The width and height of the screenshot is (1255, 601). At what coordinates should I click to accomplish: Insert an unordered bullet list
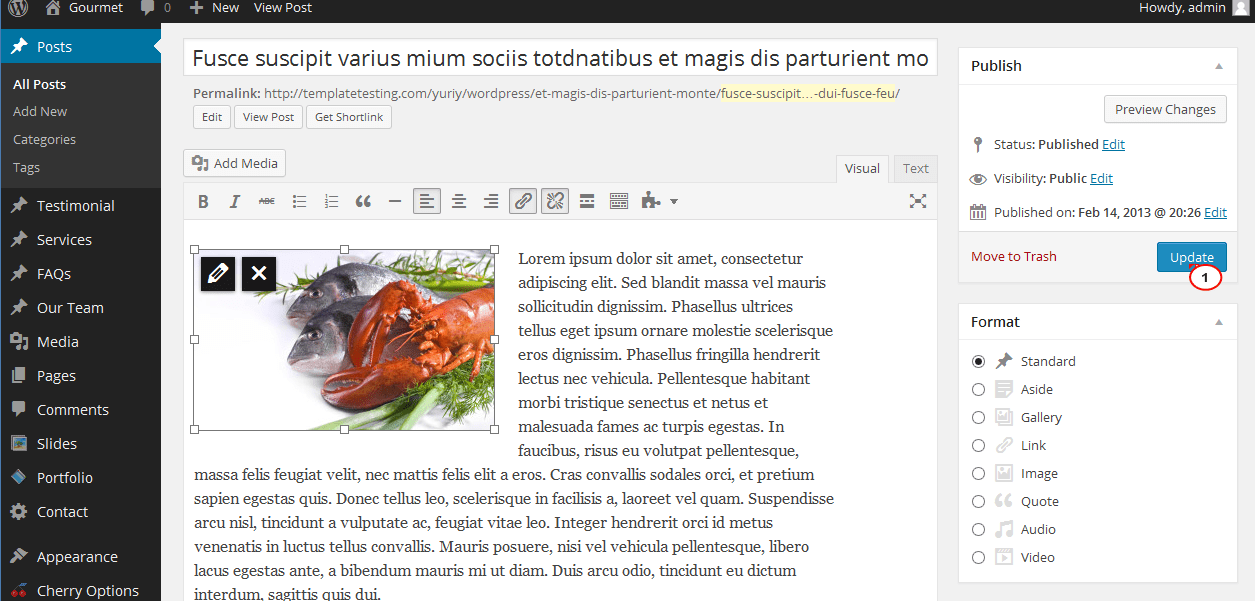click(299, 200)
